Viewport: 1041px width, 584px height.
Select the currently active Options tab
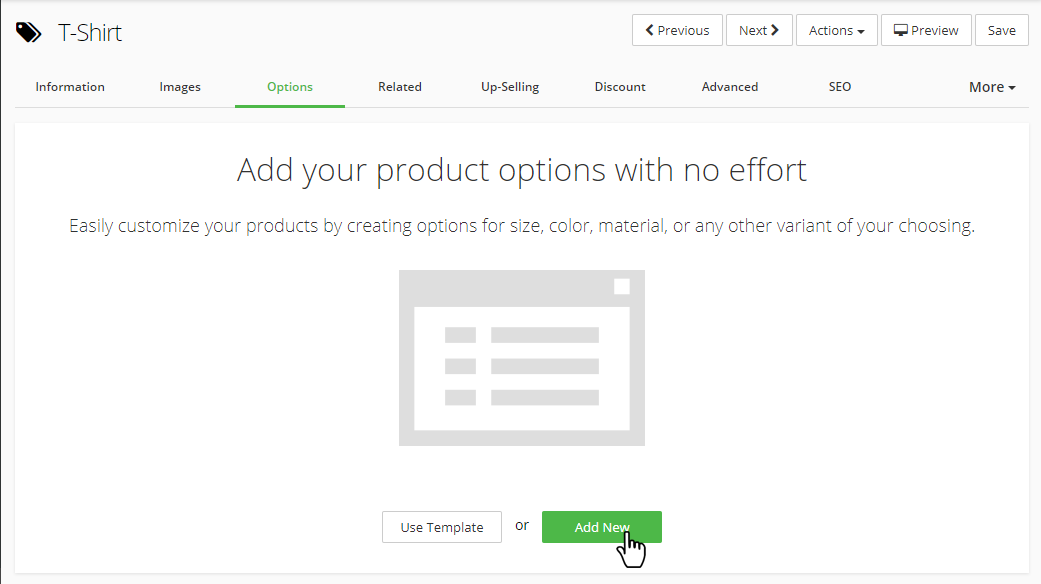click(289, 87)
